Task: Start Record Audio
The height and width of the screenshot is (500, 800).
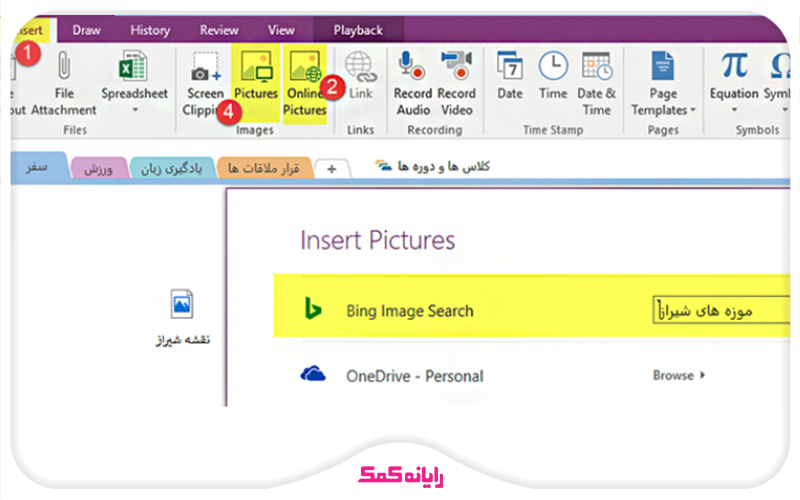Action: pyautogui.click(x=413, y=84)
